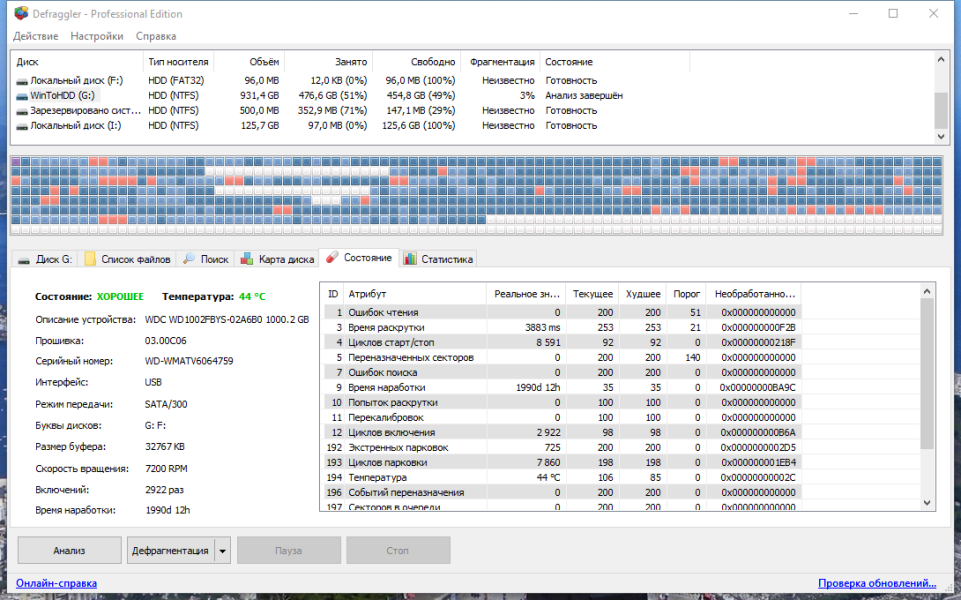Click the Порог column header

click(x=686, y=294)
